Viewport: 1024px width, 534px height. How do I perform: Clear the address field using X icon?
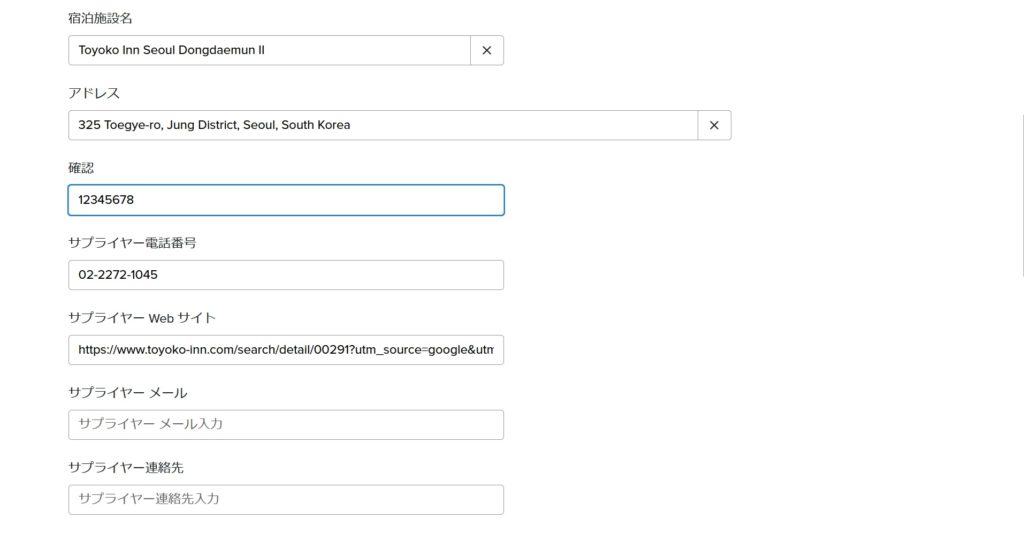(x=714, y=125)
